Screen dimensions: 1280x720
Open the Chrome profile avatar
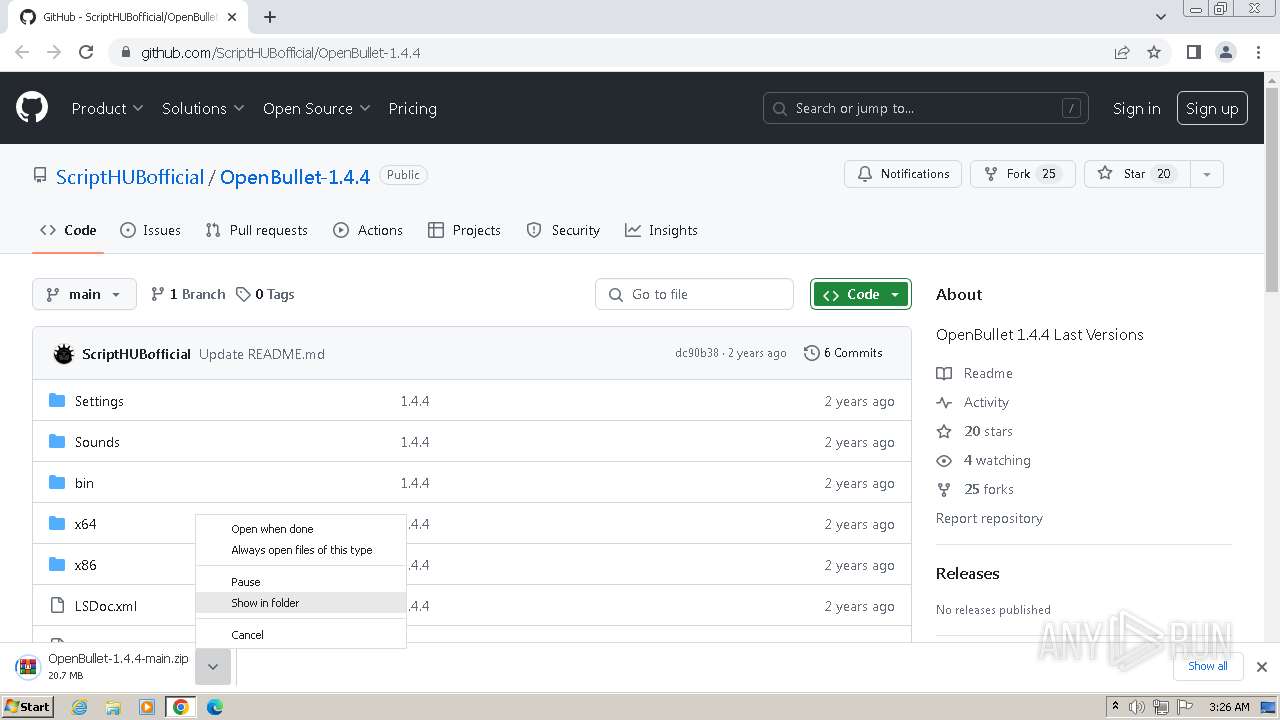pyautogui.click(x=1225, y=52)
